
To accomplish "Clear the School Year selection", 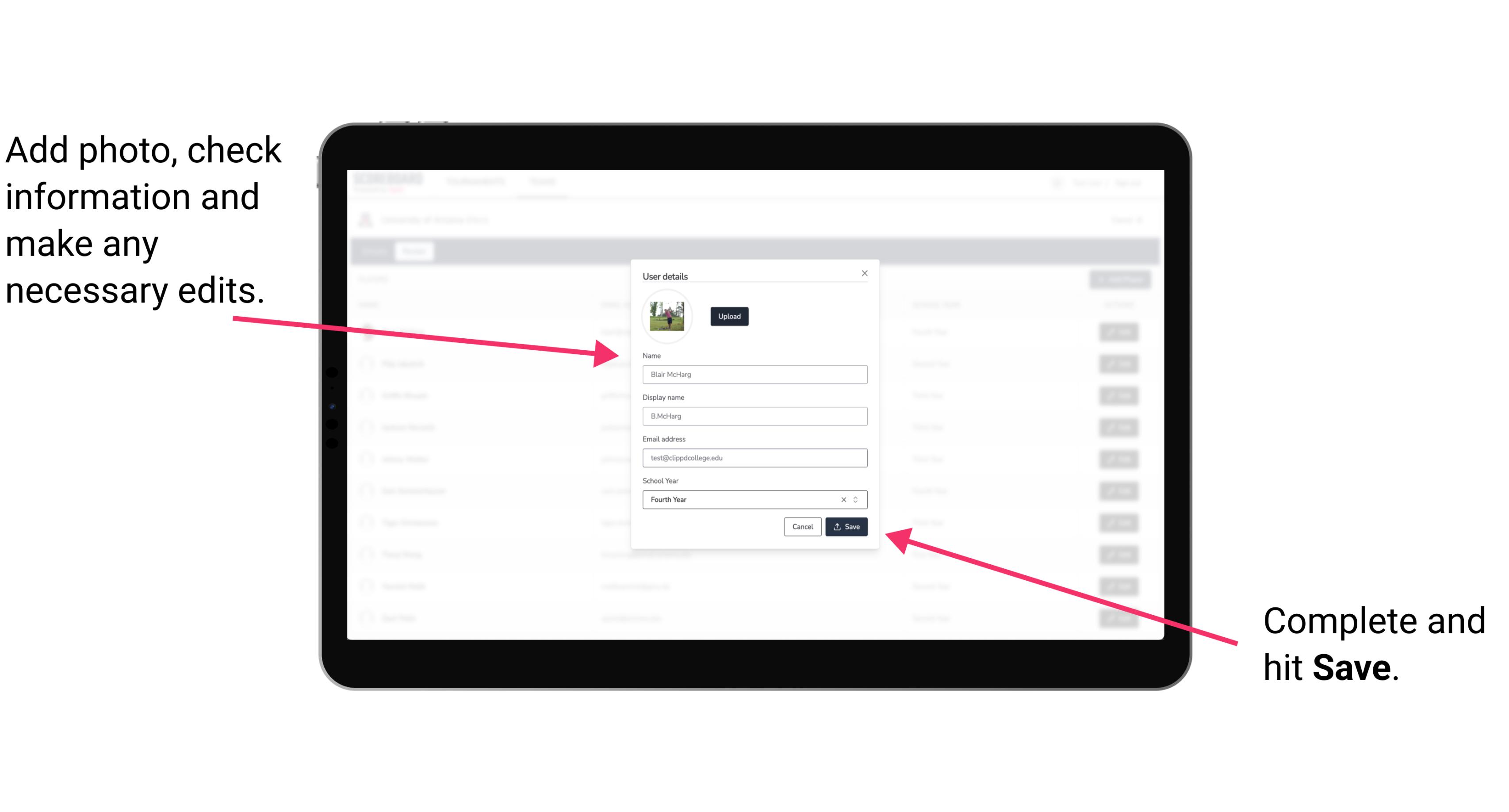I will tap(843, 499).
